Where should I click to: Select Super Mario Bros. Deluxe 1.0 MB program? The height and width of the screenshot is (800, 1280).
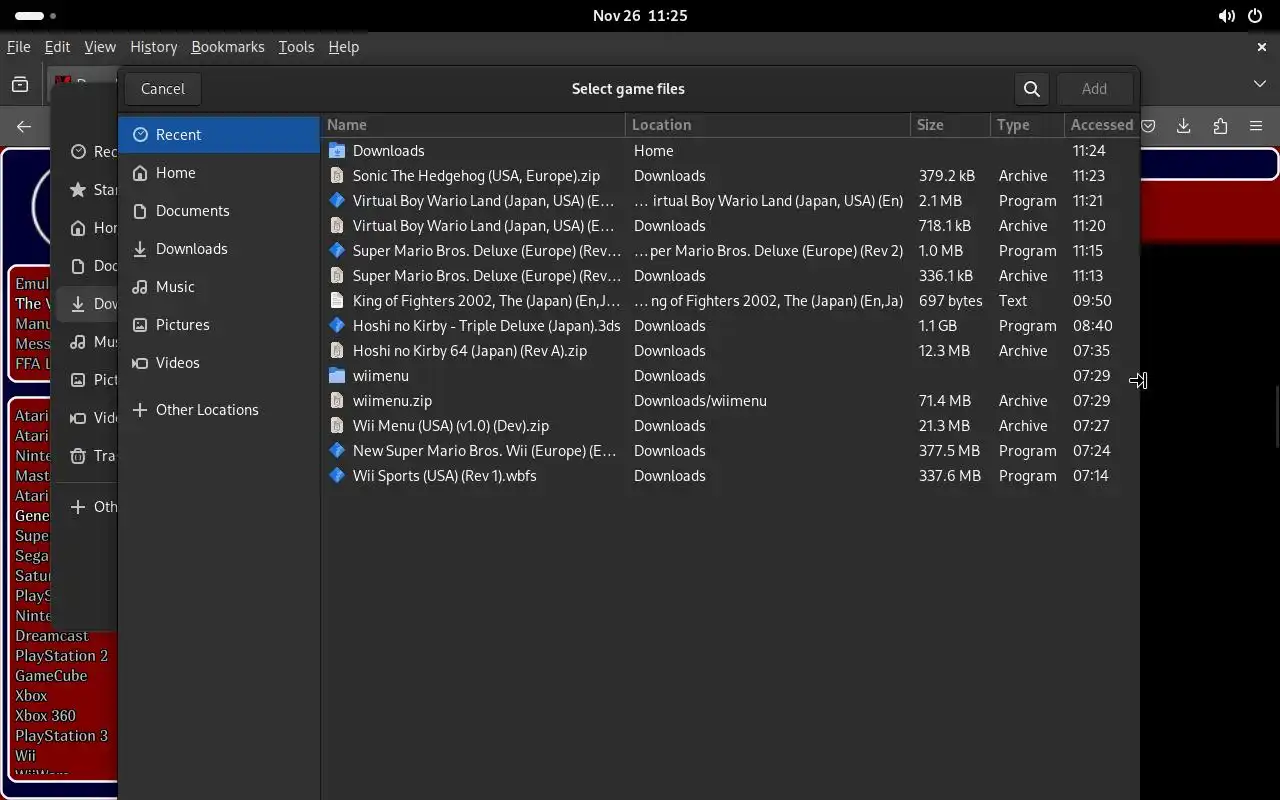point(730,250)
